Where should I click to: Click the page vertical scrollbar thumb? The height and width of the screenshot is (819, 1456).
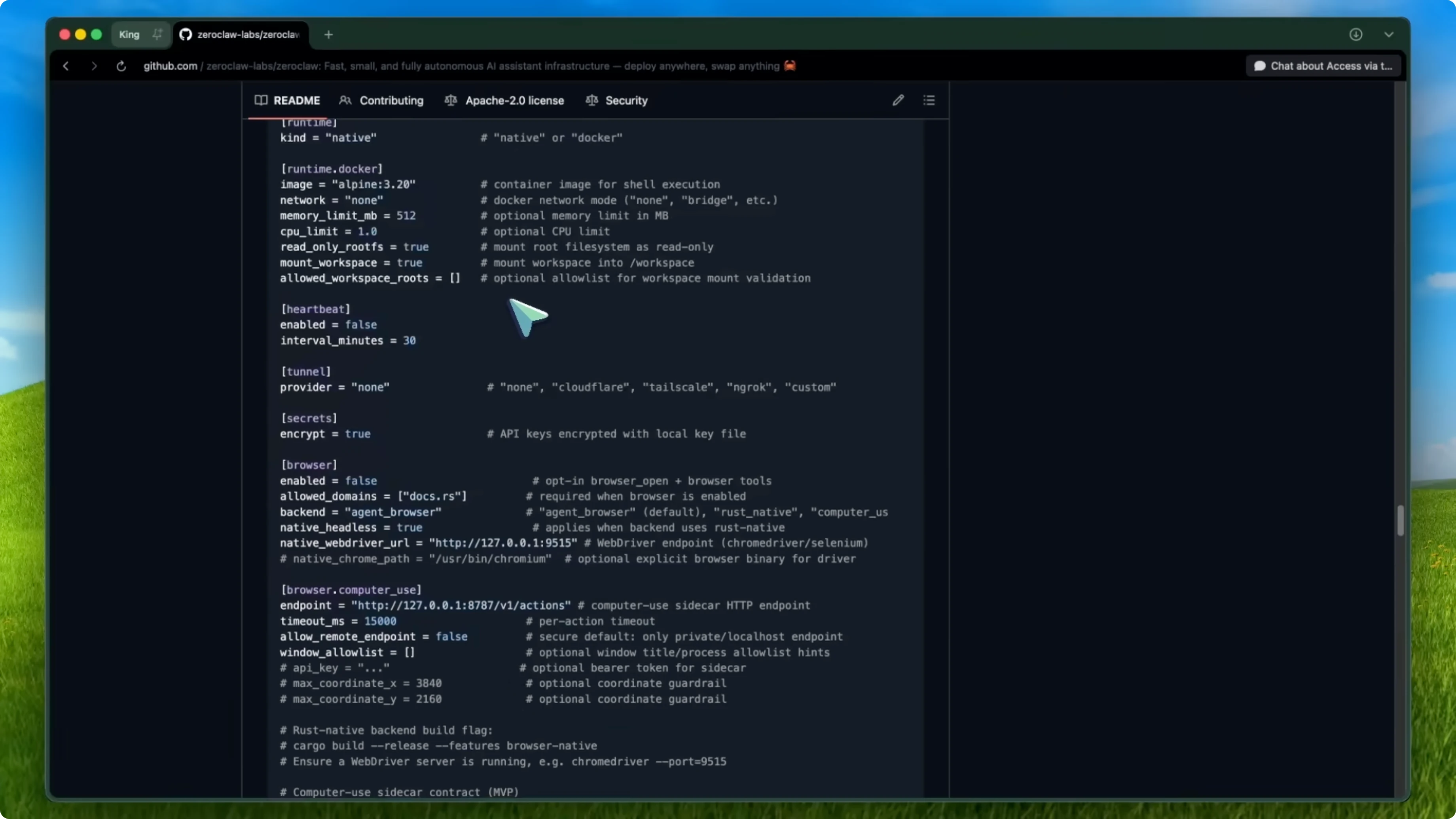[1400, 520]
